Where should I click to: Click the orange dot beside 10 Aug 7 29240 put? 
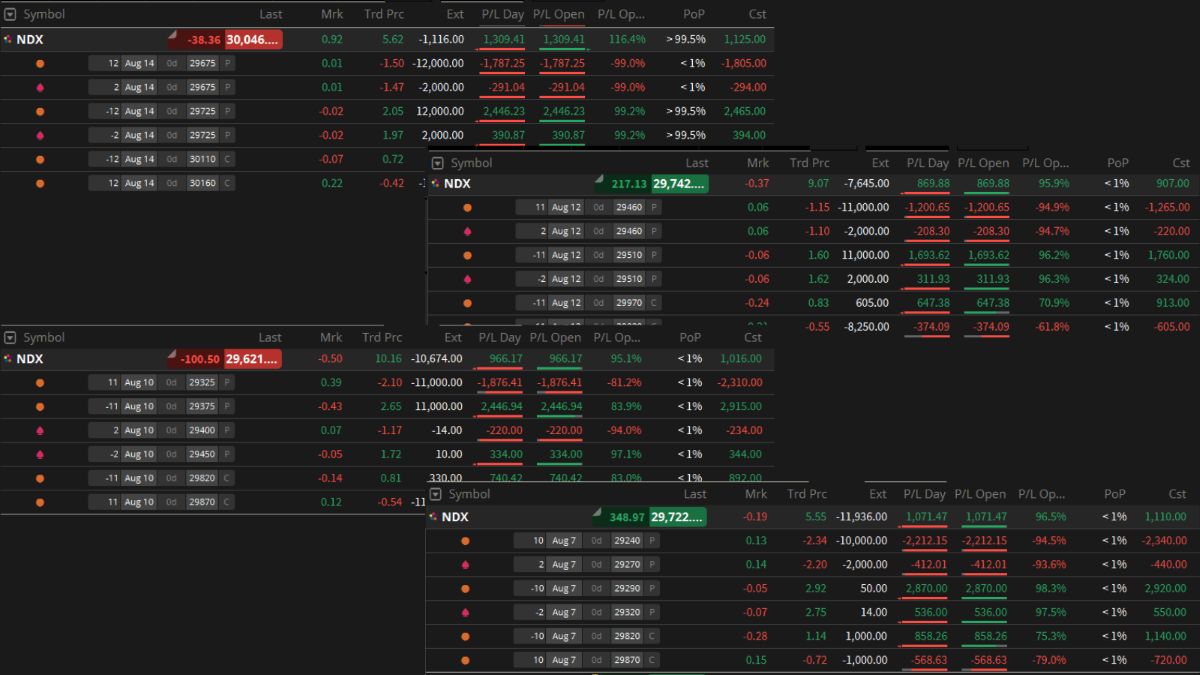click(x=465, y=540)
